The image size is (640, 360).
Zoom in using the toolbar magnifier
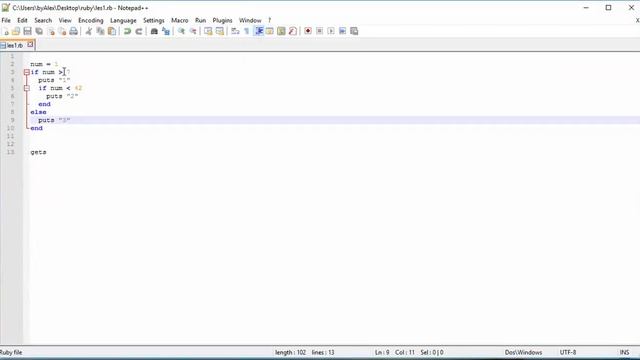tap(181, 31)
